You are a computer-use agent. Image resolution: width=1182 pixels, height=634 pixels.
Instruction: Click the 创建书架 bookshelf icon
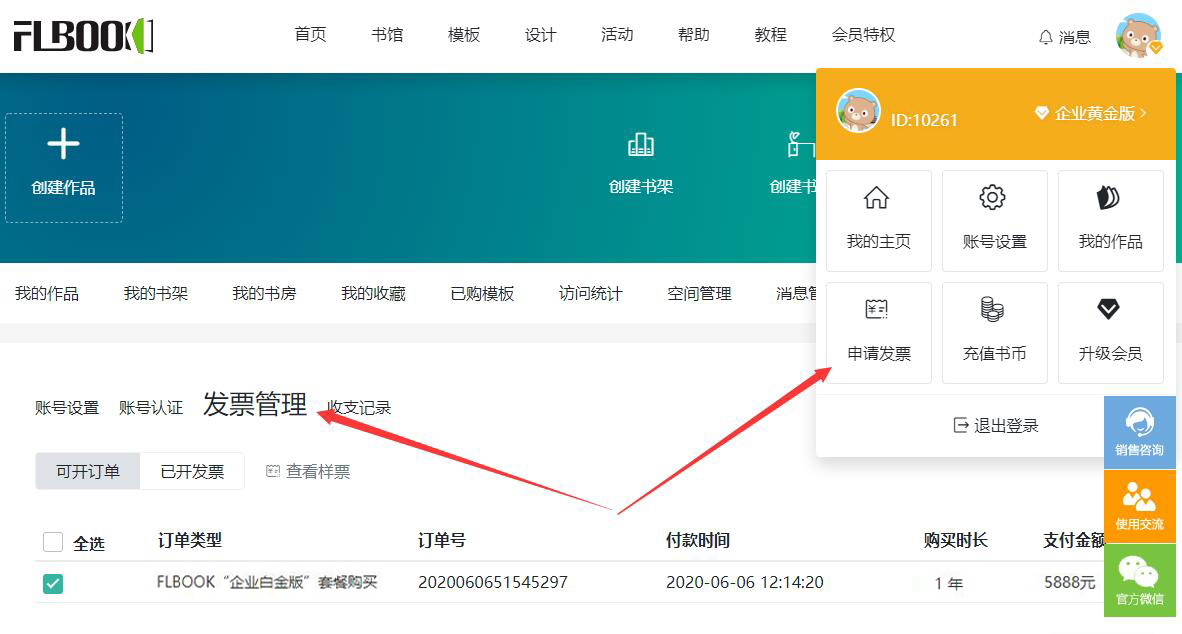pos(641,145)
